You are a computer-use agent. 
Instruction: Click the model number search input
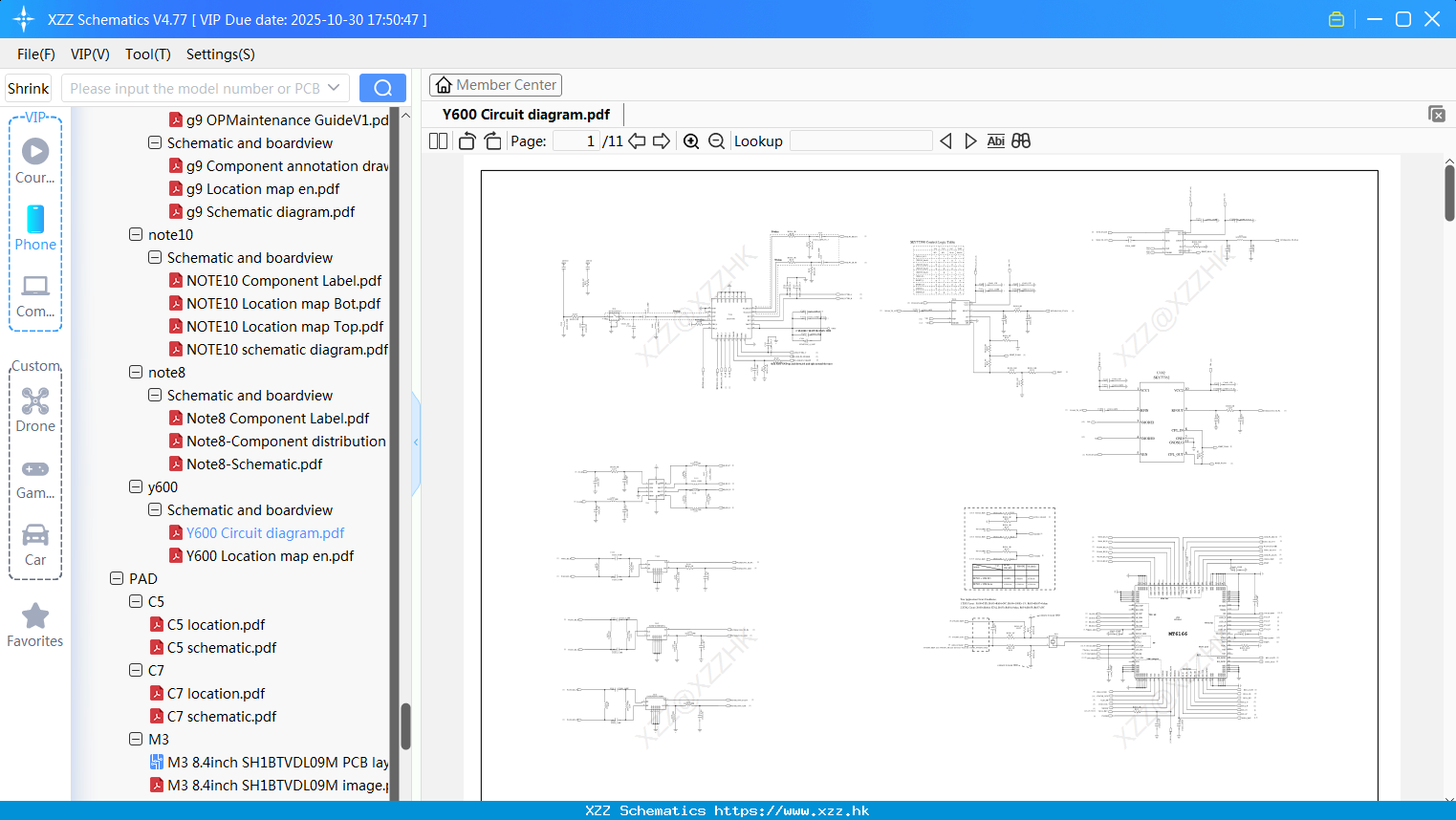click(194, 88)
